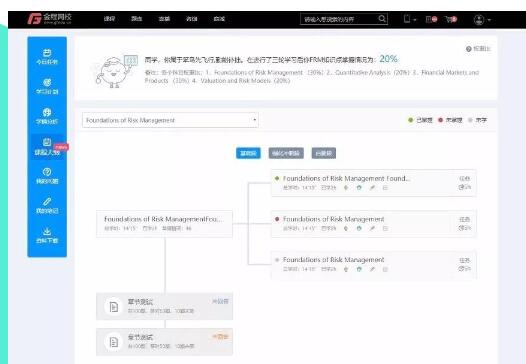
Task: Open the calendar icon item in the blue sidebar
Action: (47, 56)
